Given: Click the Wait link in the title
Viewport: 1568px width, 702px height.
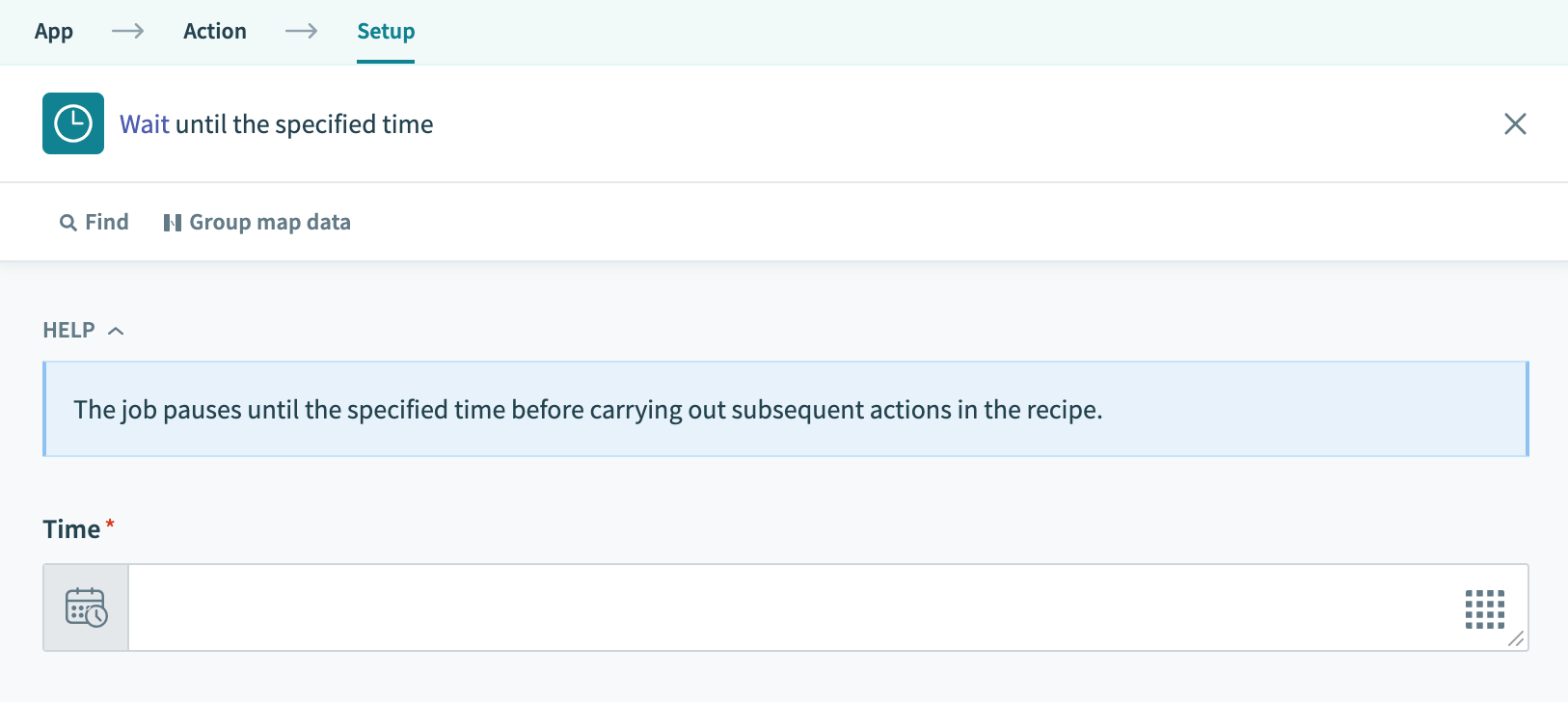Looking at the screenshot, I should 143,123.
